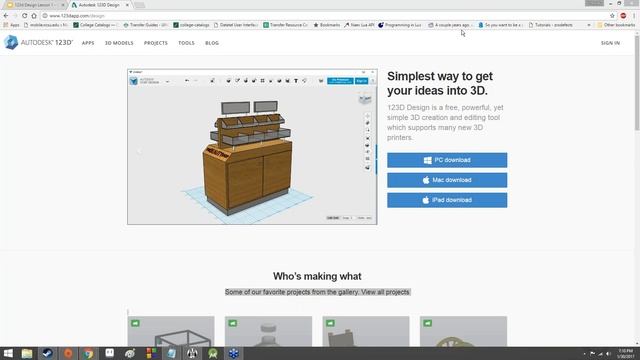Viewport: 640px width, 360px height.
Task: Click the first gallery project thumbnail with cube frame
Action: tap(171, 331)
